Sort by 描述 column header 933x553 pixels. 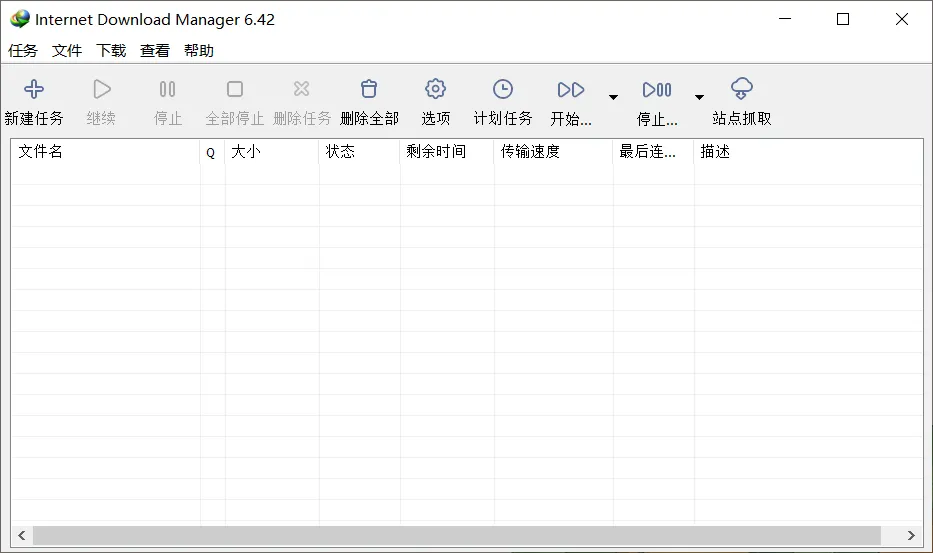tap(808, 152)
